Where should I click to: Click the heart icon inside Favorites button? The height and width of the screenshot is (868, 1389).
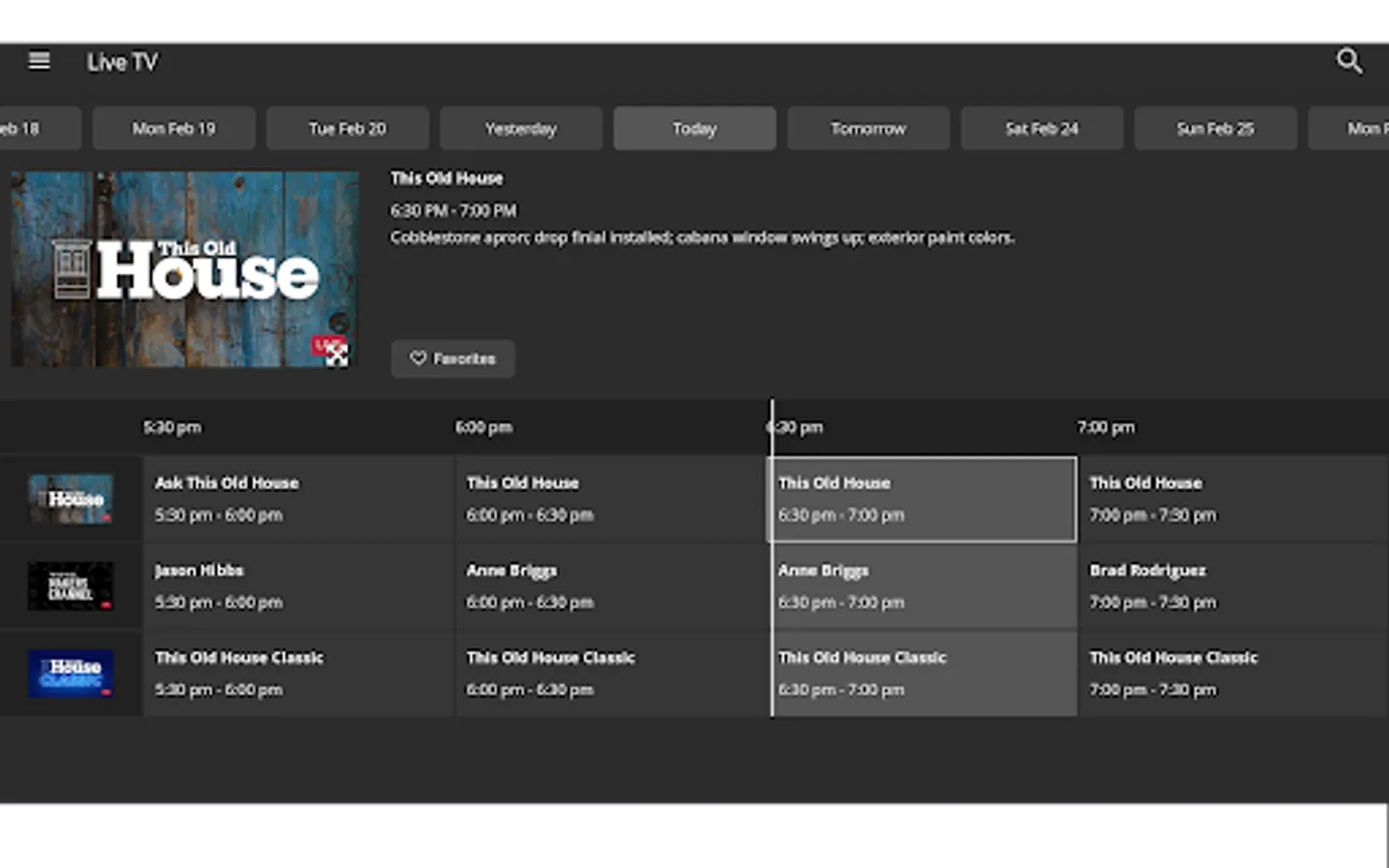click(419, 358)
